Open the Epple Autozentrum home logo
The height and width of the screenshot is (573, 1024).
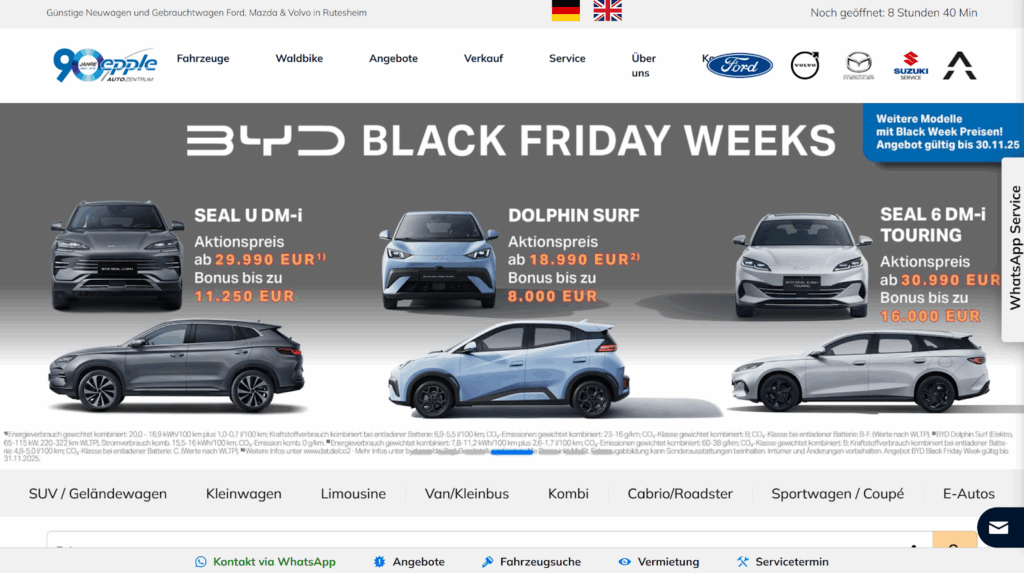tap(104, 65)
